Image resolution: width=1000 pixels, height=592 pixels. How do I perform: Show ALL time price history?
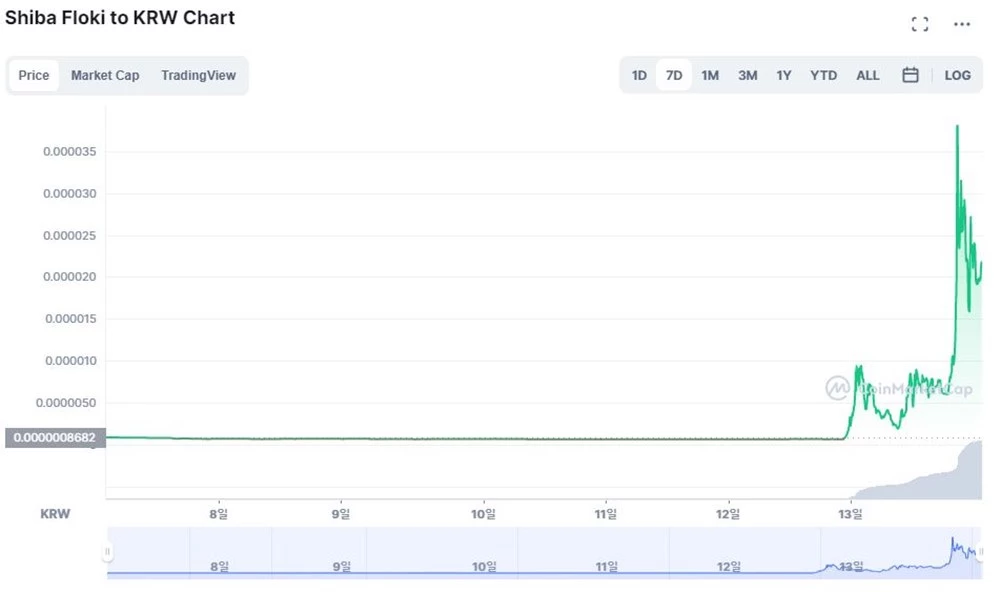[x=868, y=75]
